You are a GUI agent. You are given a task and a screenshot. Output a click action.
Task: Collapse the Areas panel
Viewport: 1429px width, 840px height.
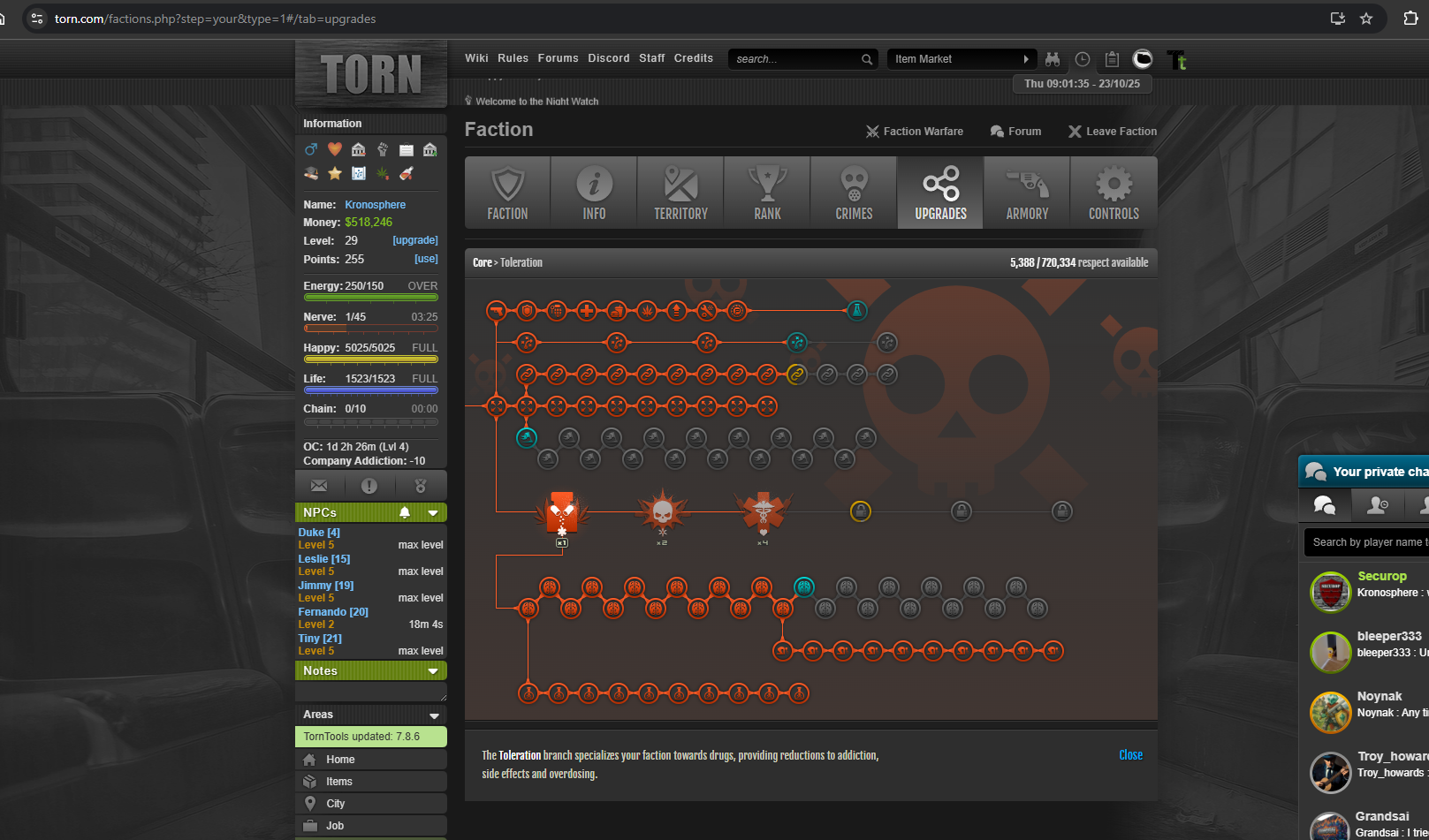(x=434, y=715)
